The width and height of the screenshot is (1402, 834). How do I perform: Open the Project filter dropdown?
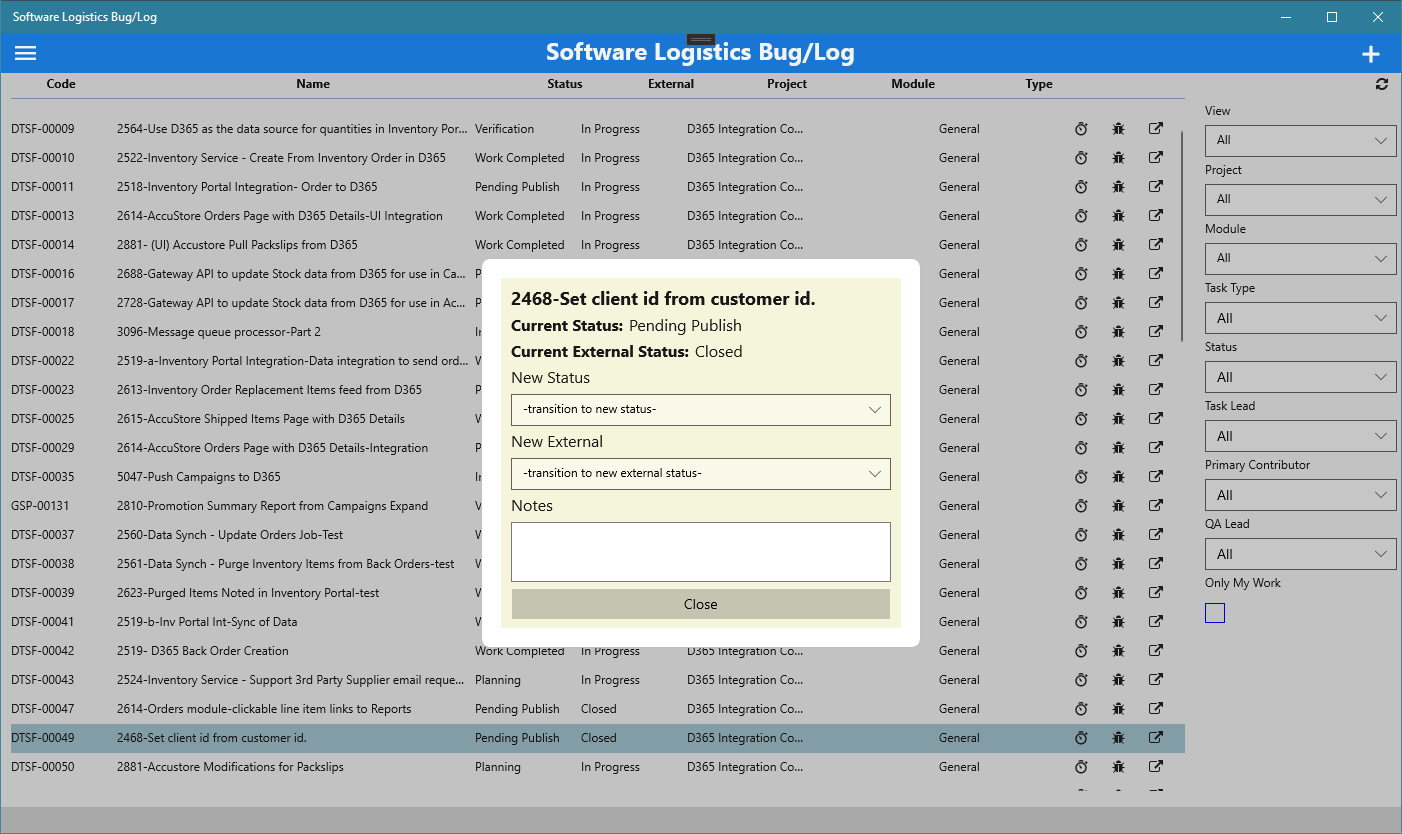(x=1300, y=200)
